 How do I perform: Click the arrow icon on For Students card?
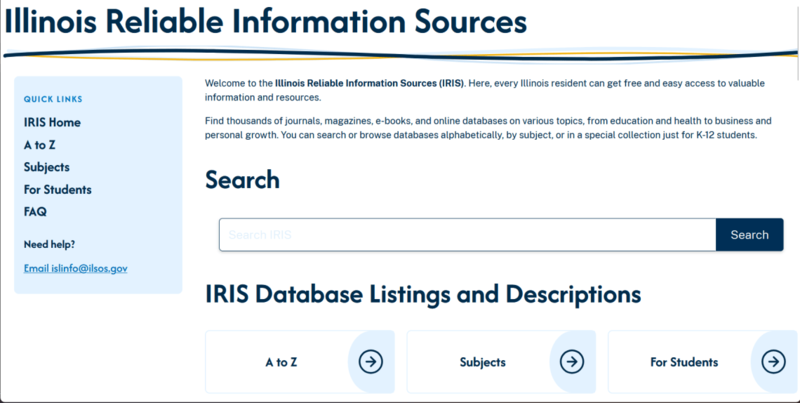773,362
